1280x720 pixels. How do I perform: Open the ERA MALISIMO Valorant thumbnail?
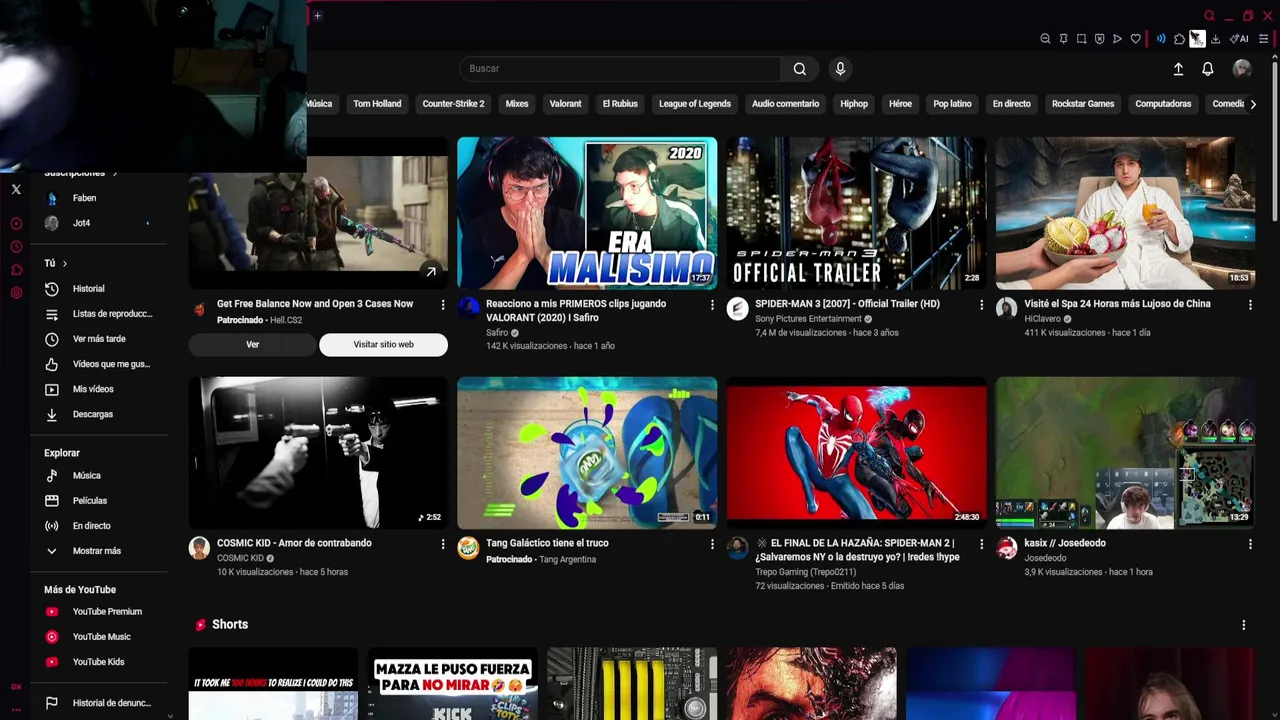(587, 213)
